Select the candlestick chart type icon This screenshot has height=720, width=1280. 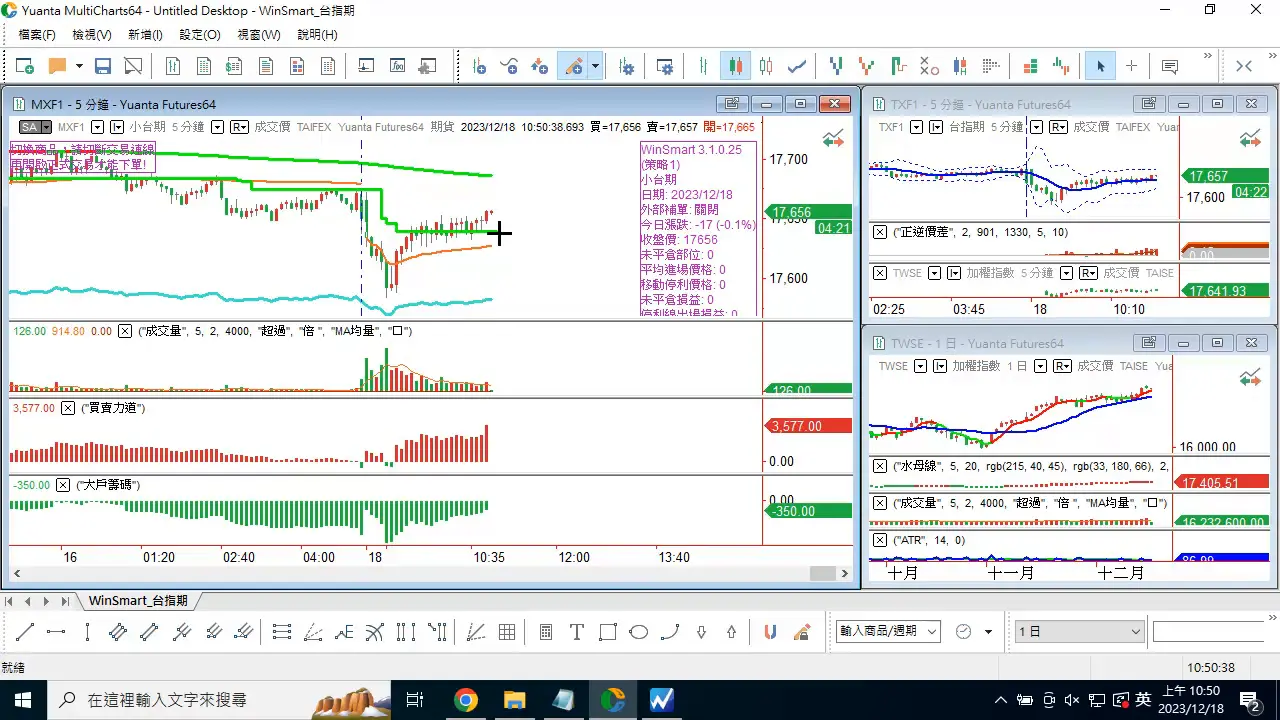click(736, 66)
